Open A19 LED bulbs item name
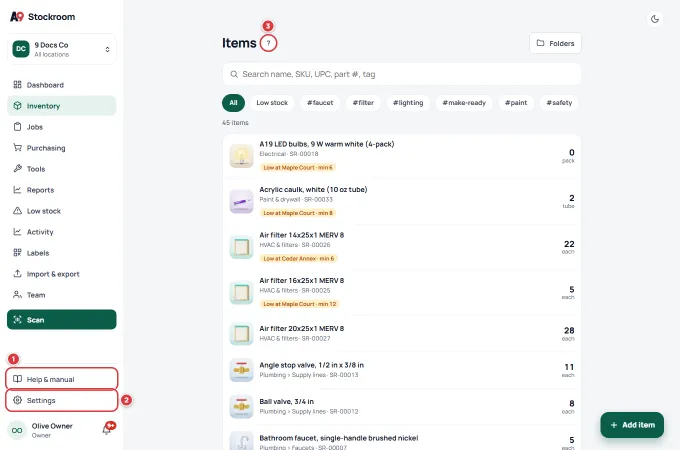This screenshot has width=680, height=450. pyautogui.click(x=327, y=144)
